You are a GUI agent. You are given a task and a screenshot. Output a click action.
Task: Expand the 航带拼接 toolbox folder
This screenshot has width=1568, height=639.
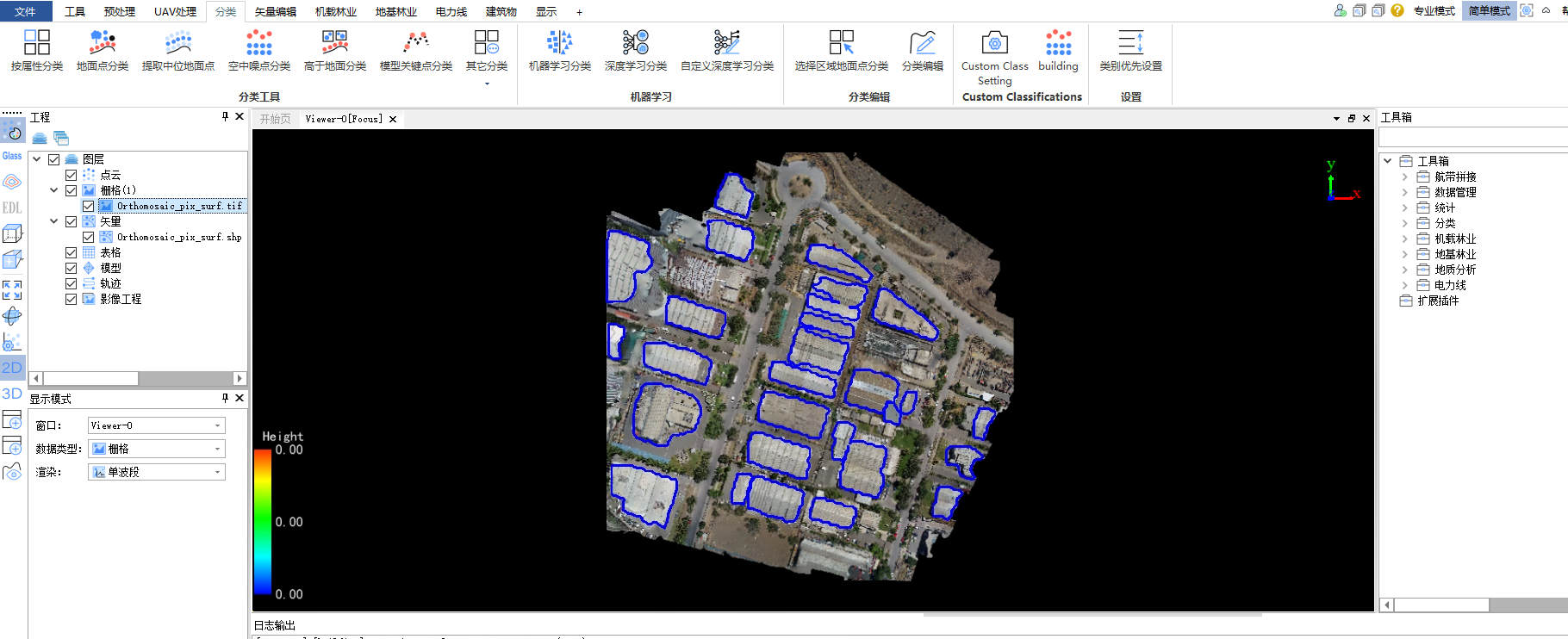click(x=1405, y=177)
